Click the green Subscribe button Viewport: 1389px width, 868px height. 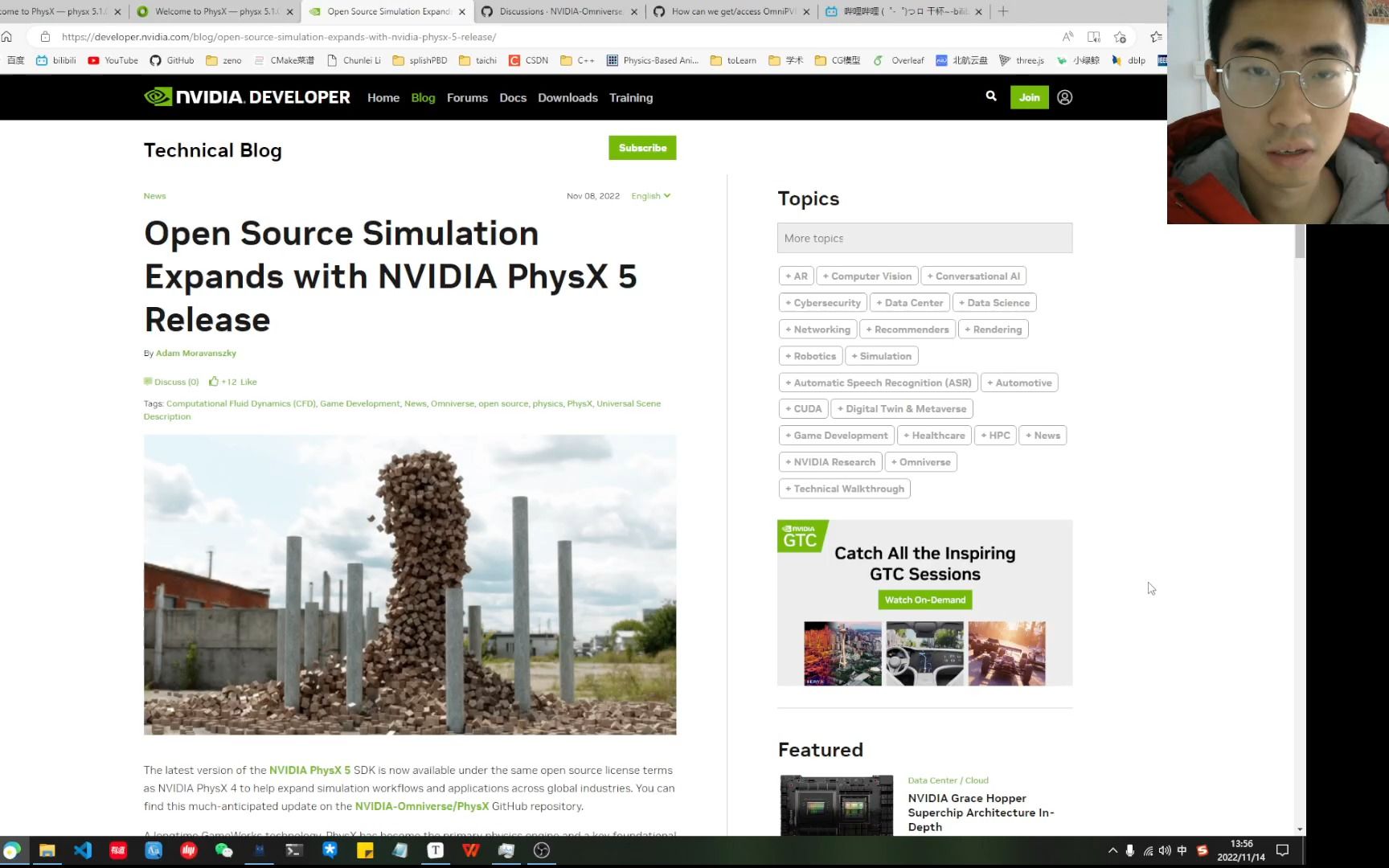point(642,148)
